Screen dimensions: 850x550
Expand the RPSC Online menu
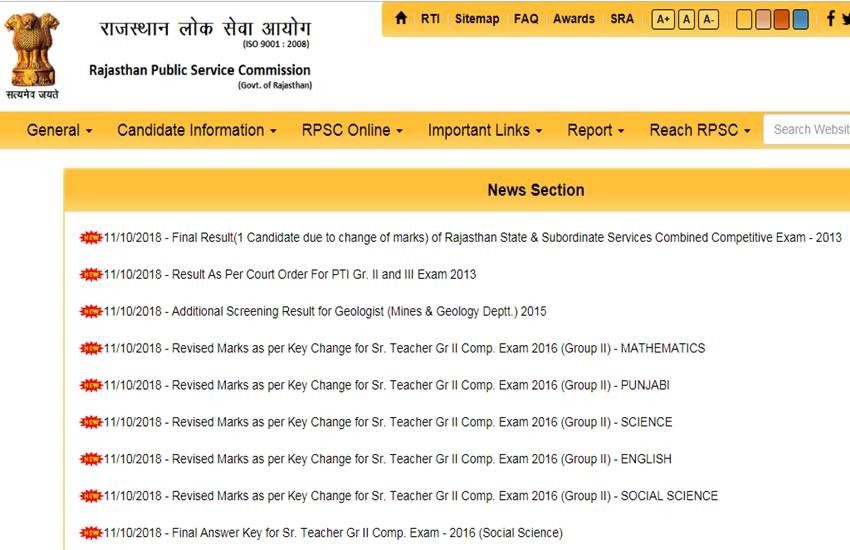[352, 130]
